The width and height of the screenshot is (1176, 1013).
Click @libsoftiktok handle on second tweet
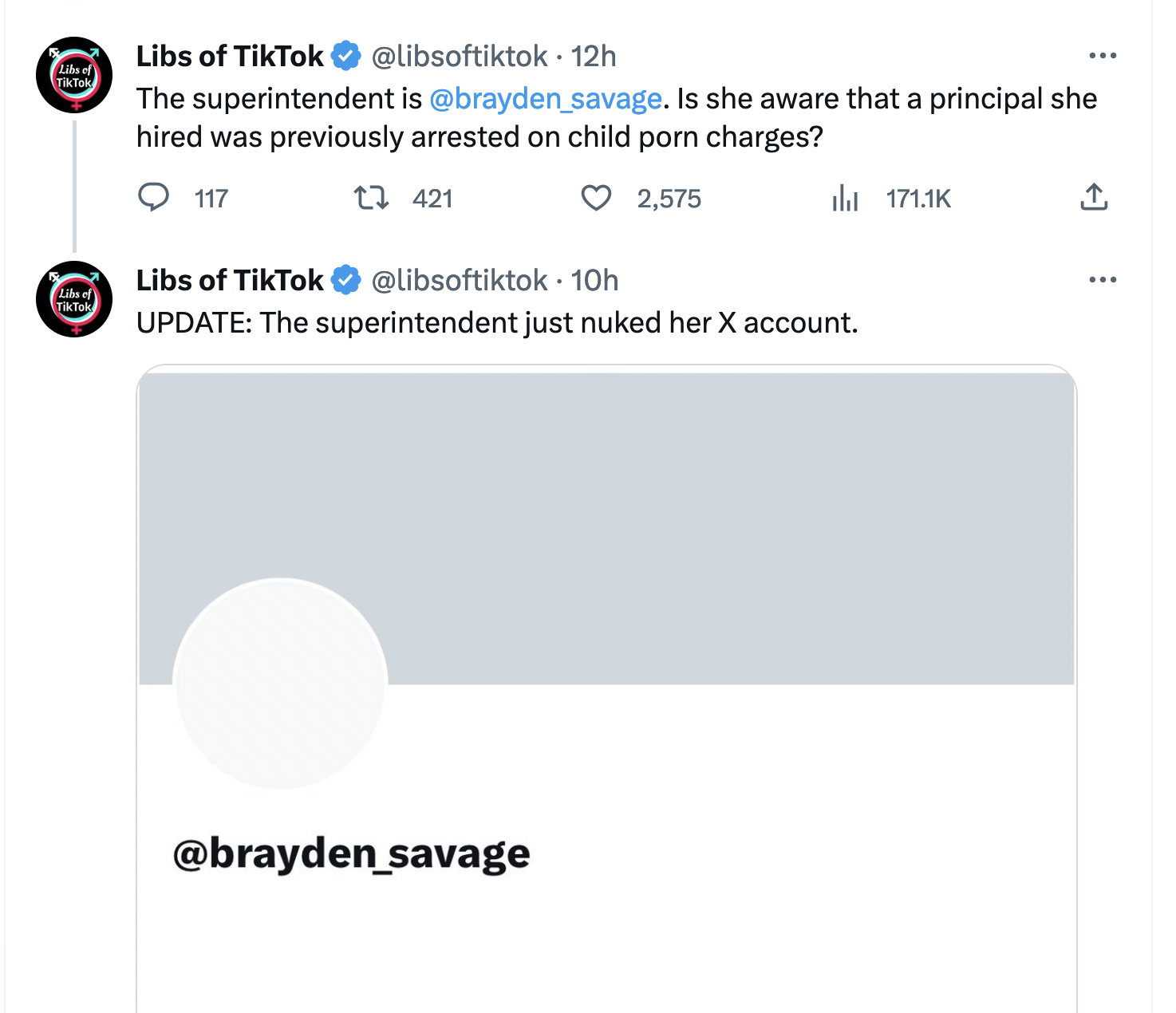point(460,281)
